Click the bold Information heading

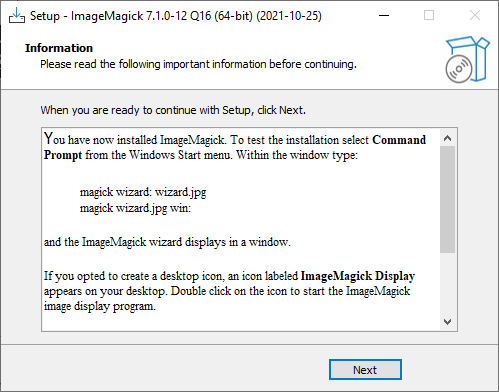(x=59, y=48)
